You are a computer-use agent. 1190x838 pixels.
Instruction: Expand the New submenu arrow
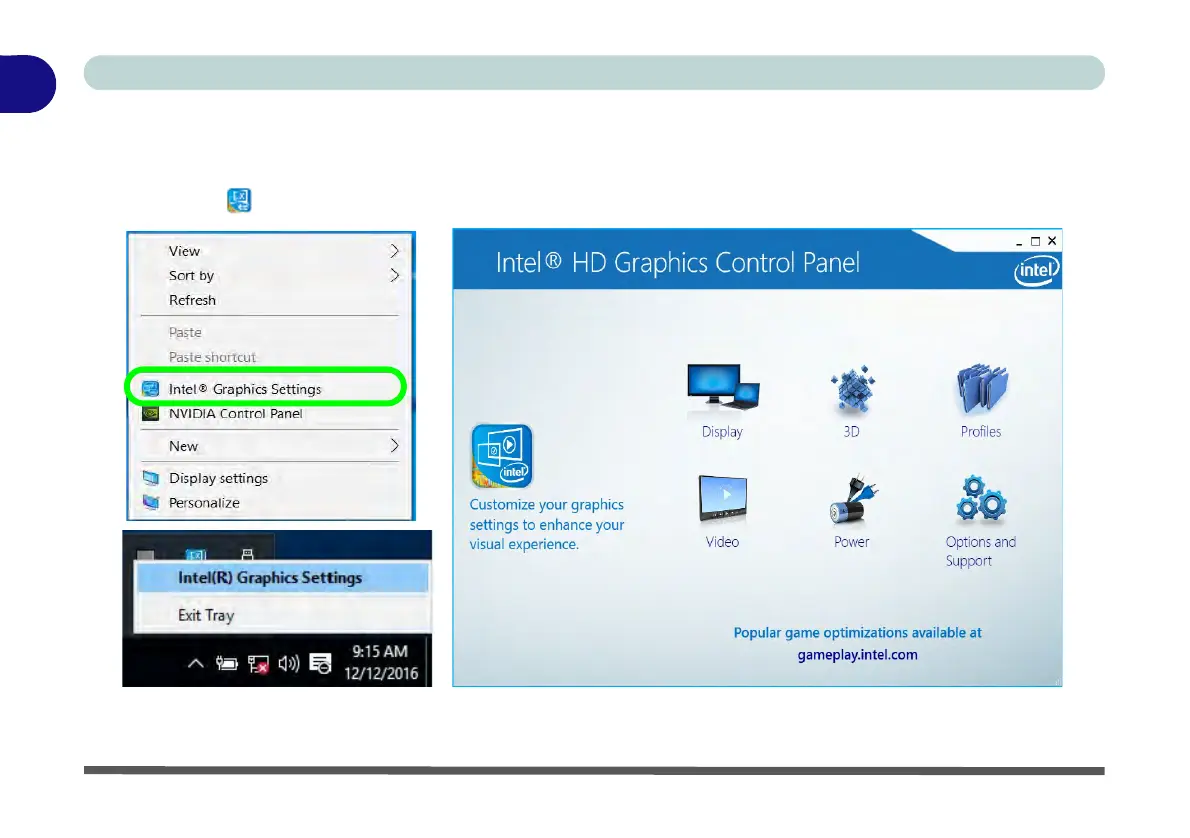[x=394, y=446]
